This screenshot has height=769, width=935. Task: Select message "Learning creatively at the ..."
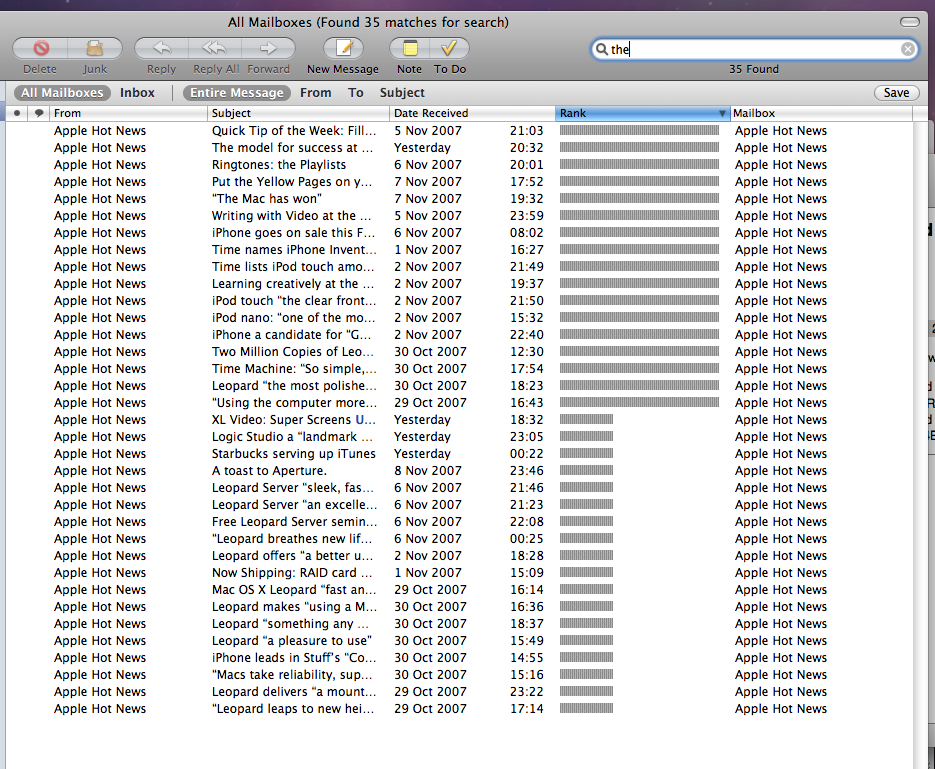[x=459, y=283]
